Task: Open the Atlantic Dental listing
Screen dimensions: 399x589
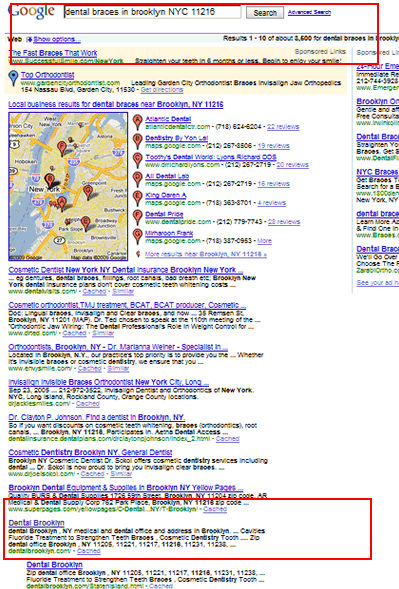Action: coord(168,119)
